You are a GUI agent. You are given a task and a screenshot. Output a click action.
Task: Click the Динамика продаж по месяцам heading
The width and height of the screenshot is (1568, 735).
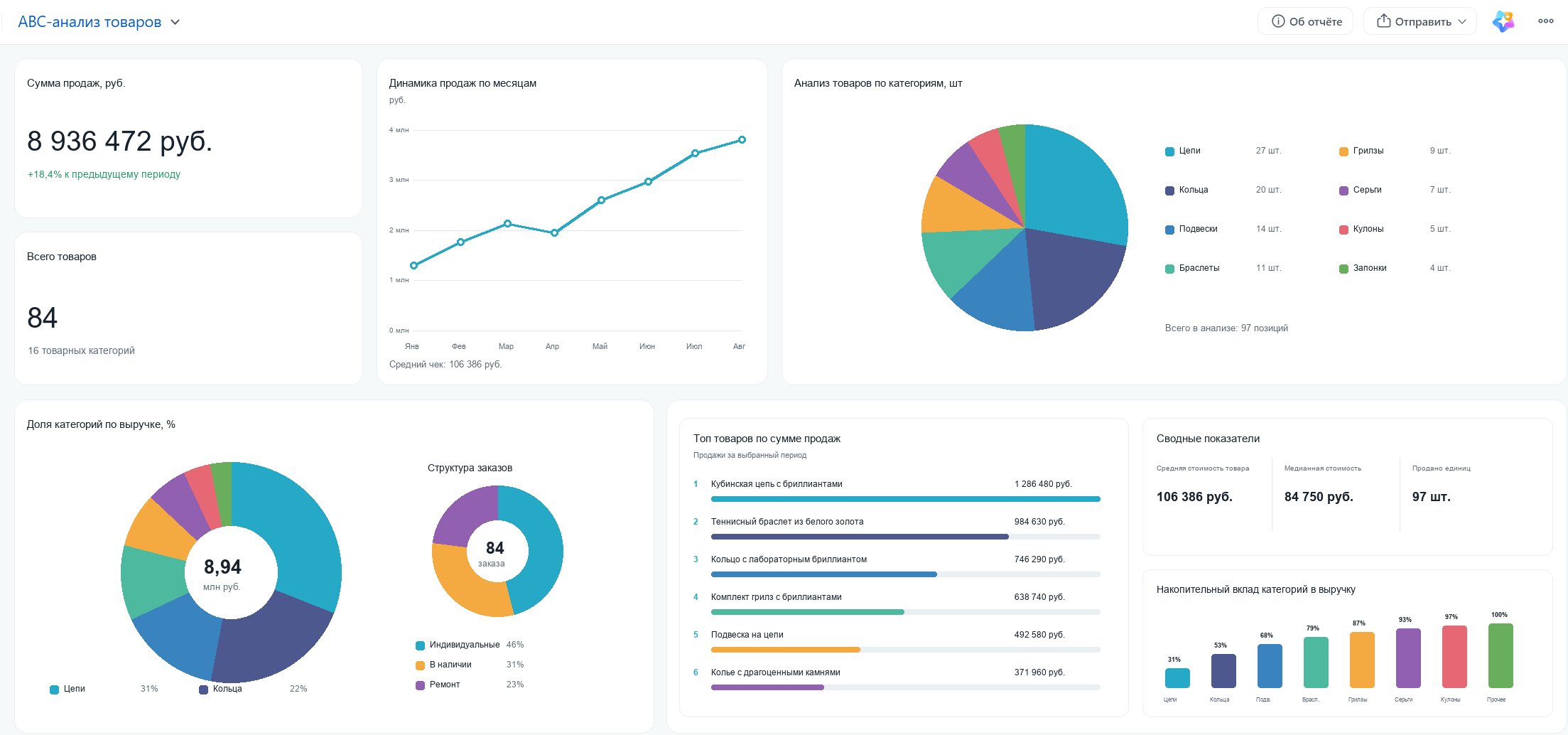463,83
